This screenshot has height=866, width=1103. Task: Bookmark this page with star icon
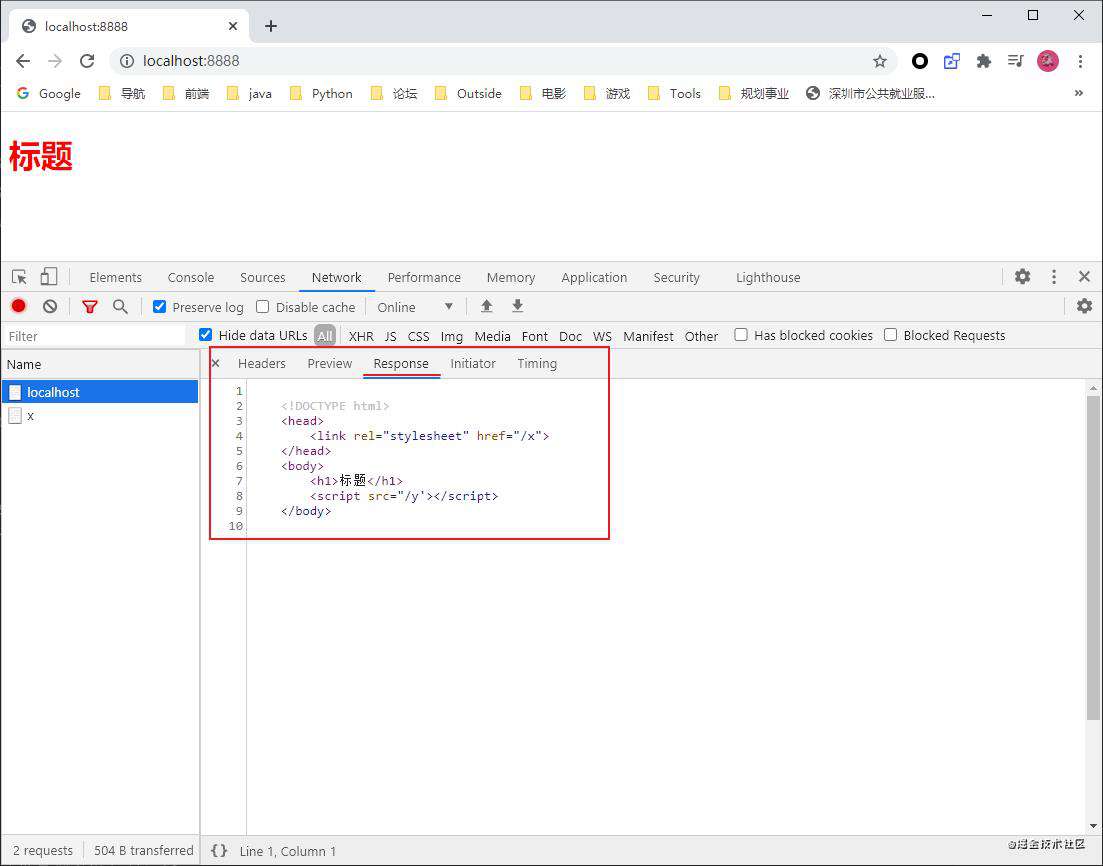880,61
